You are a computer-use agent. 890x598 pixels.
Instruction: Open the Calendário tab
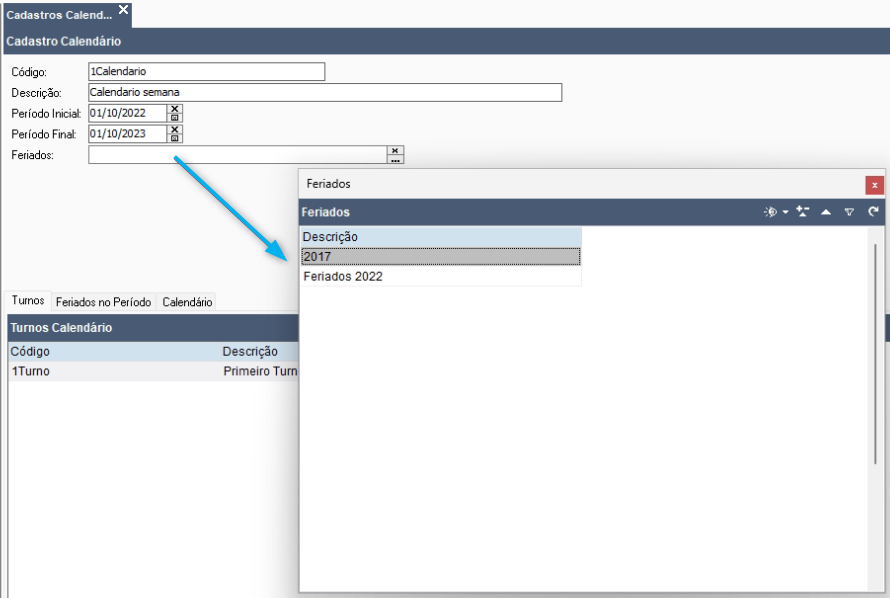187,302
